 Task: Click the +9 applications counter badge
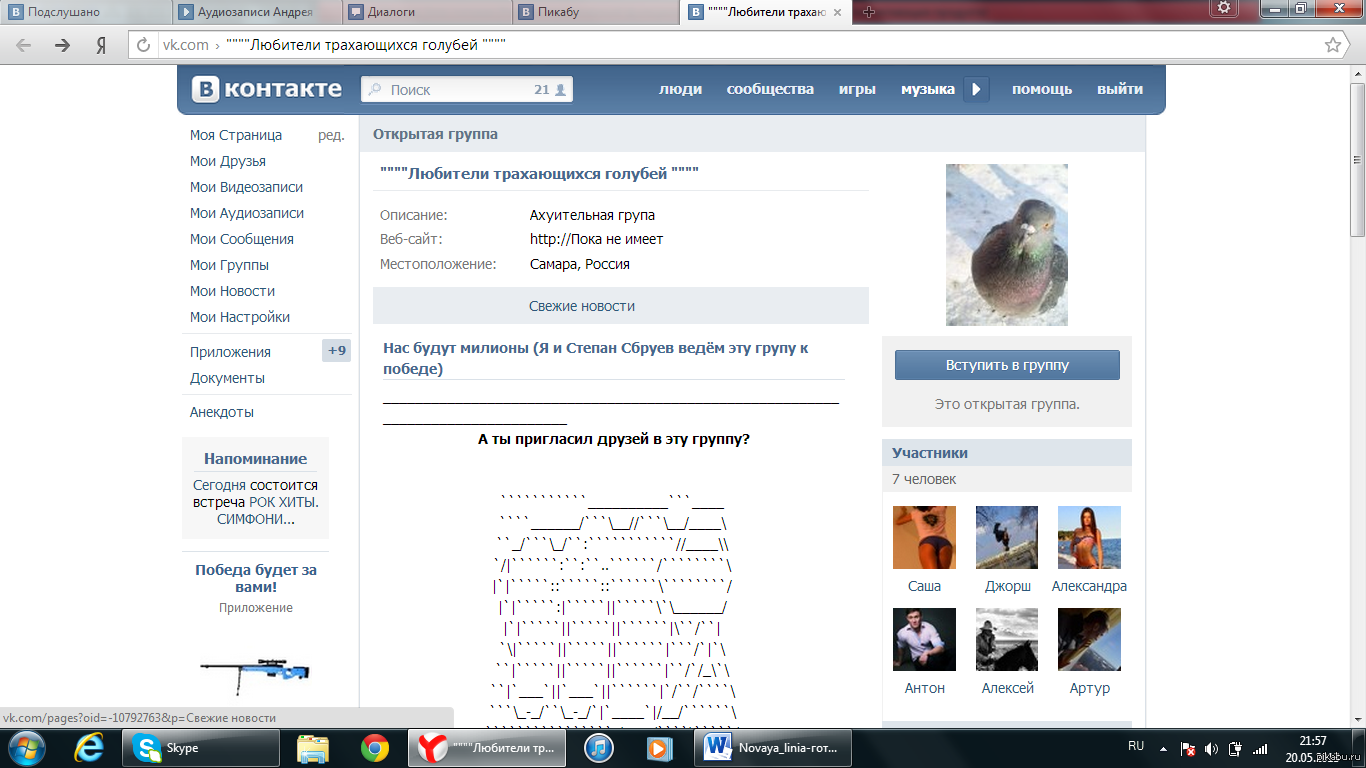[x=336, y=351]
